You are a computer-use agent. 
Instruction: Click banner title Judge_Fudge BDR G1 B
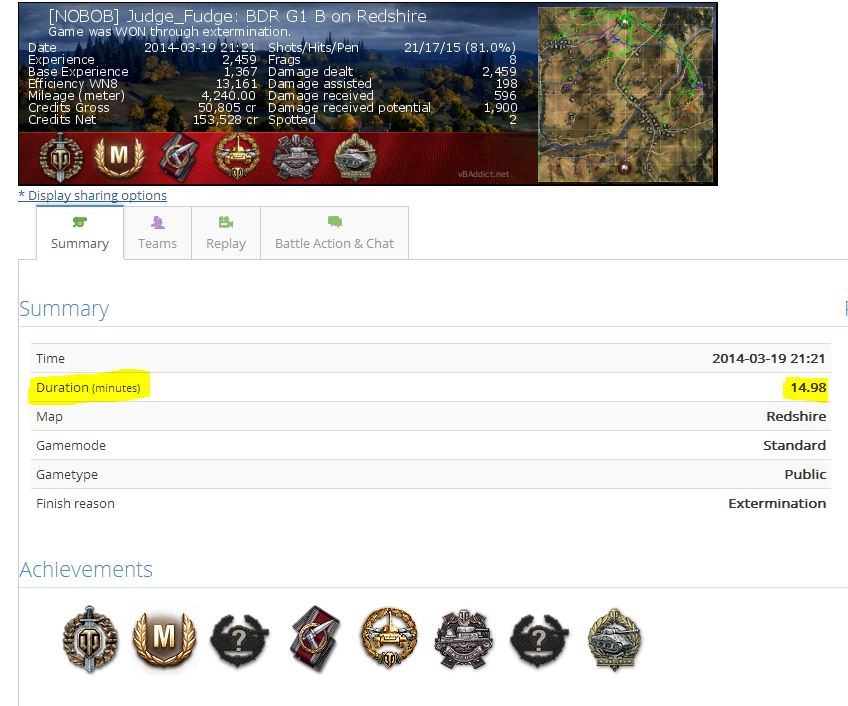(x=237, y=16)
